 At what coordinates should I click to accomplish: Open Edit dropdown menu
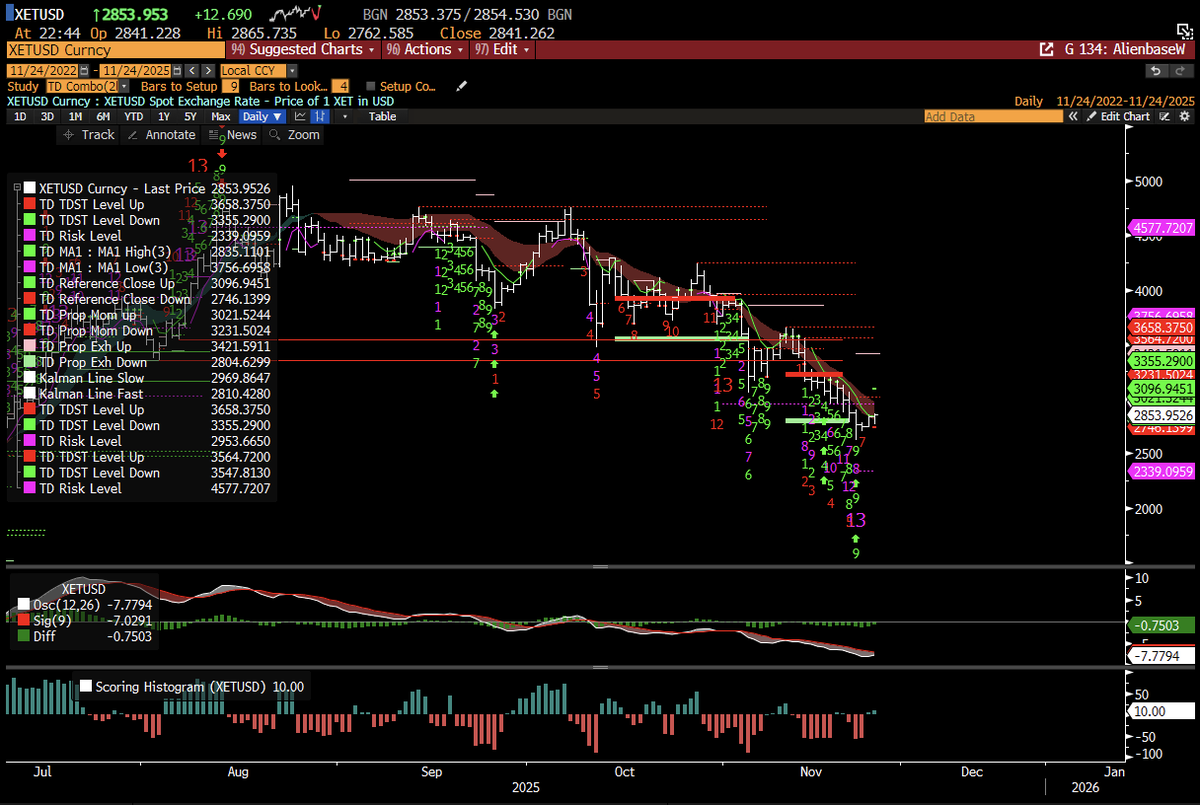[x=501, y=49]
